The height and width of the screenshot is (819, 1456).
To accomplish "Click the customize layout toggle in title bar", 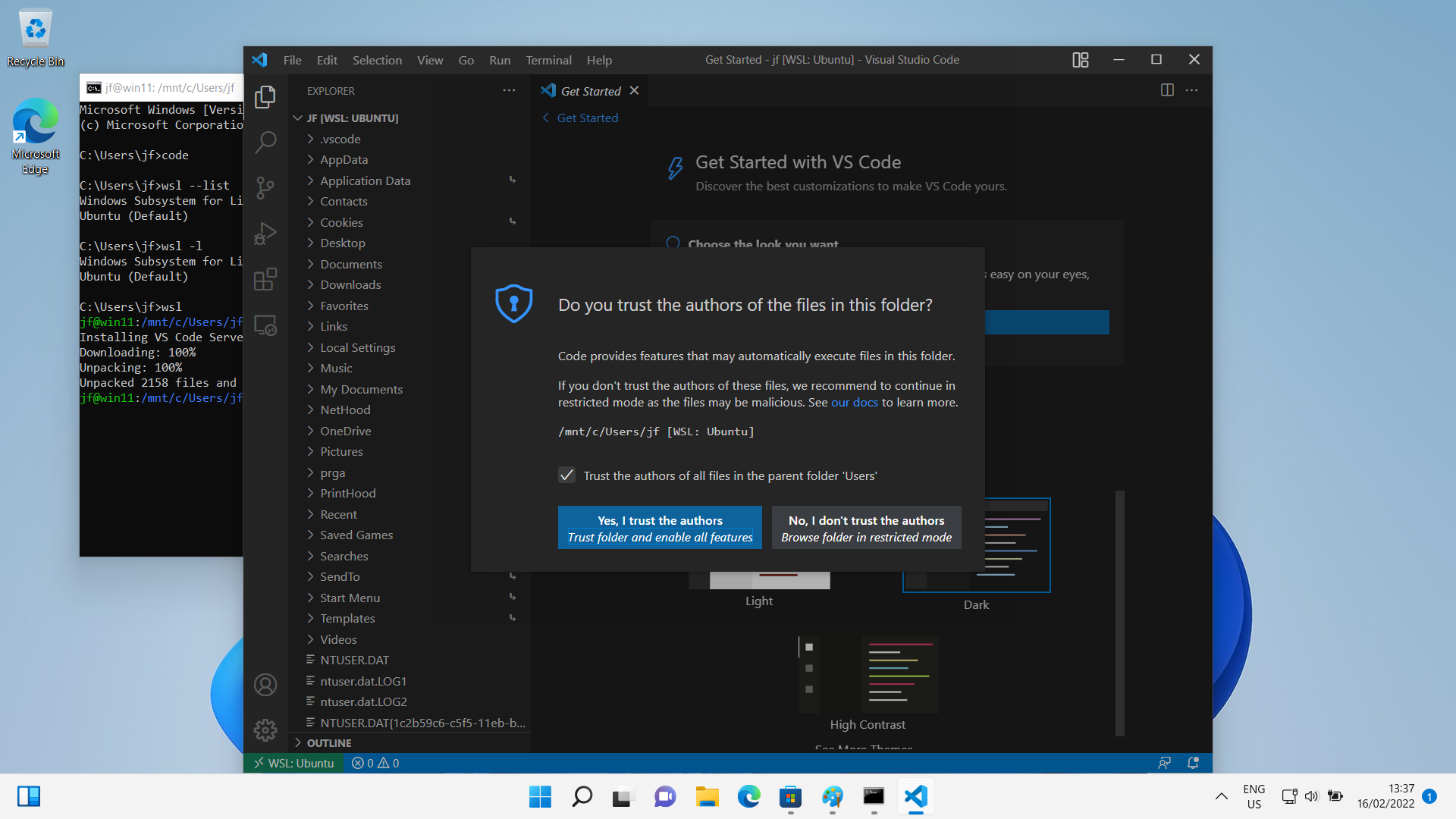I will pos(1081,60).
